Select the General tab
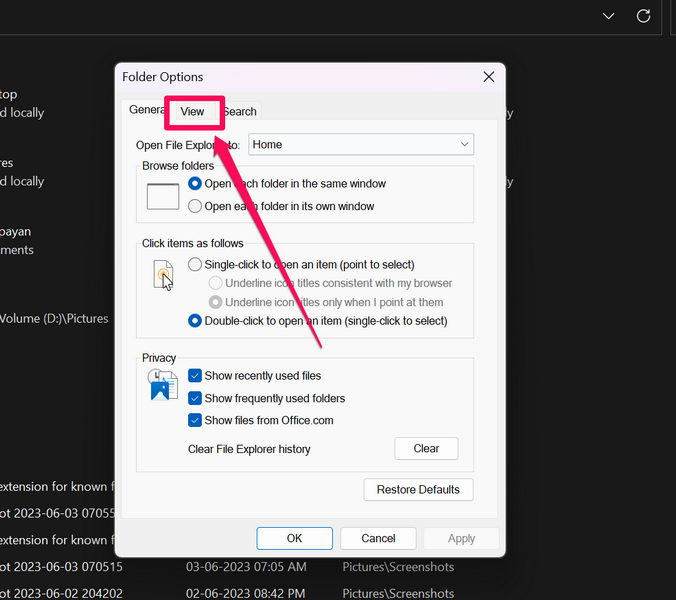Image resolution: width=676 pixels, height=600 pixels. pos(145,110)
